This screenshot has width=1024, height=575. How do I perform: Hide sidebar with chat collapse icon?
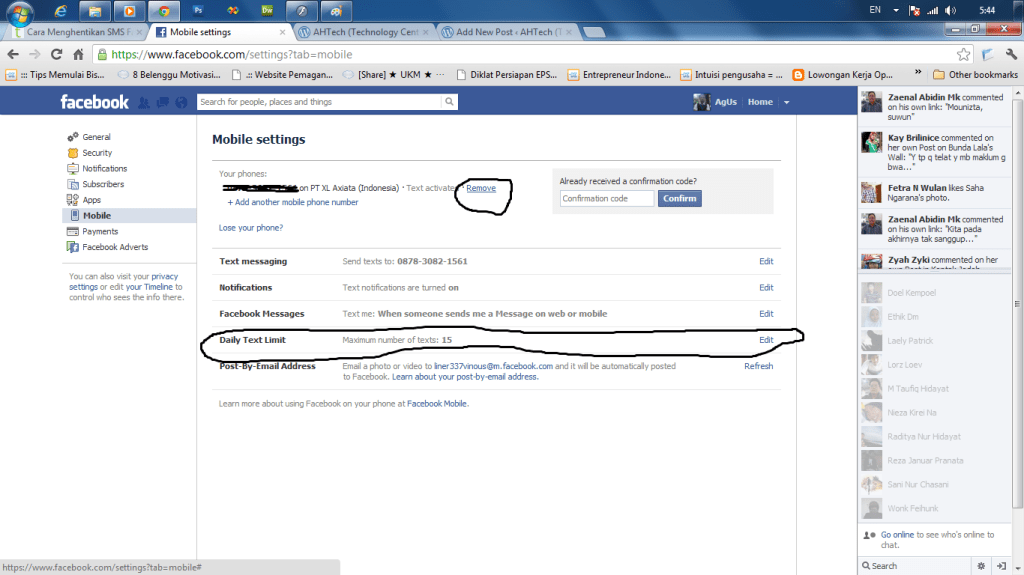pos(1001,566)
